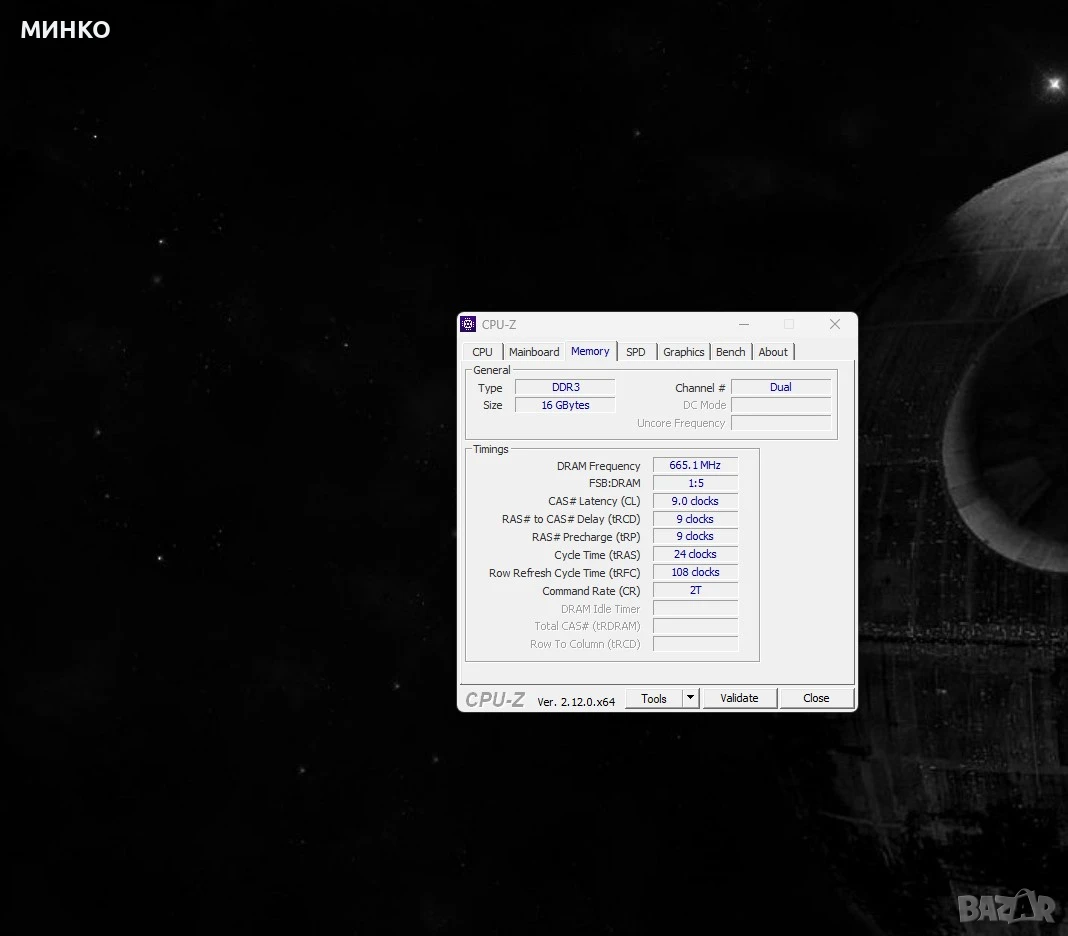
Task: Click the Ver. 2.12.0.x64 version text
Action: pyautogui.click(x=576, y=702)
